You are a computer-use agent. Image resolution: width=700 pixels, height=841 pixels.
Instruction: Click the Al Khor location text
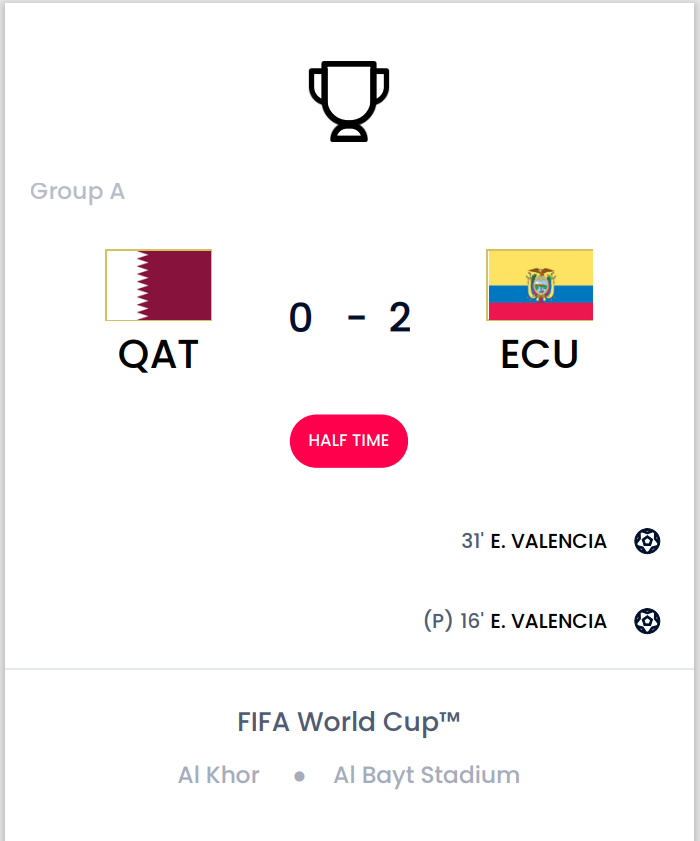219,775
